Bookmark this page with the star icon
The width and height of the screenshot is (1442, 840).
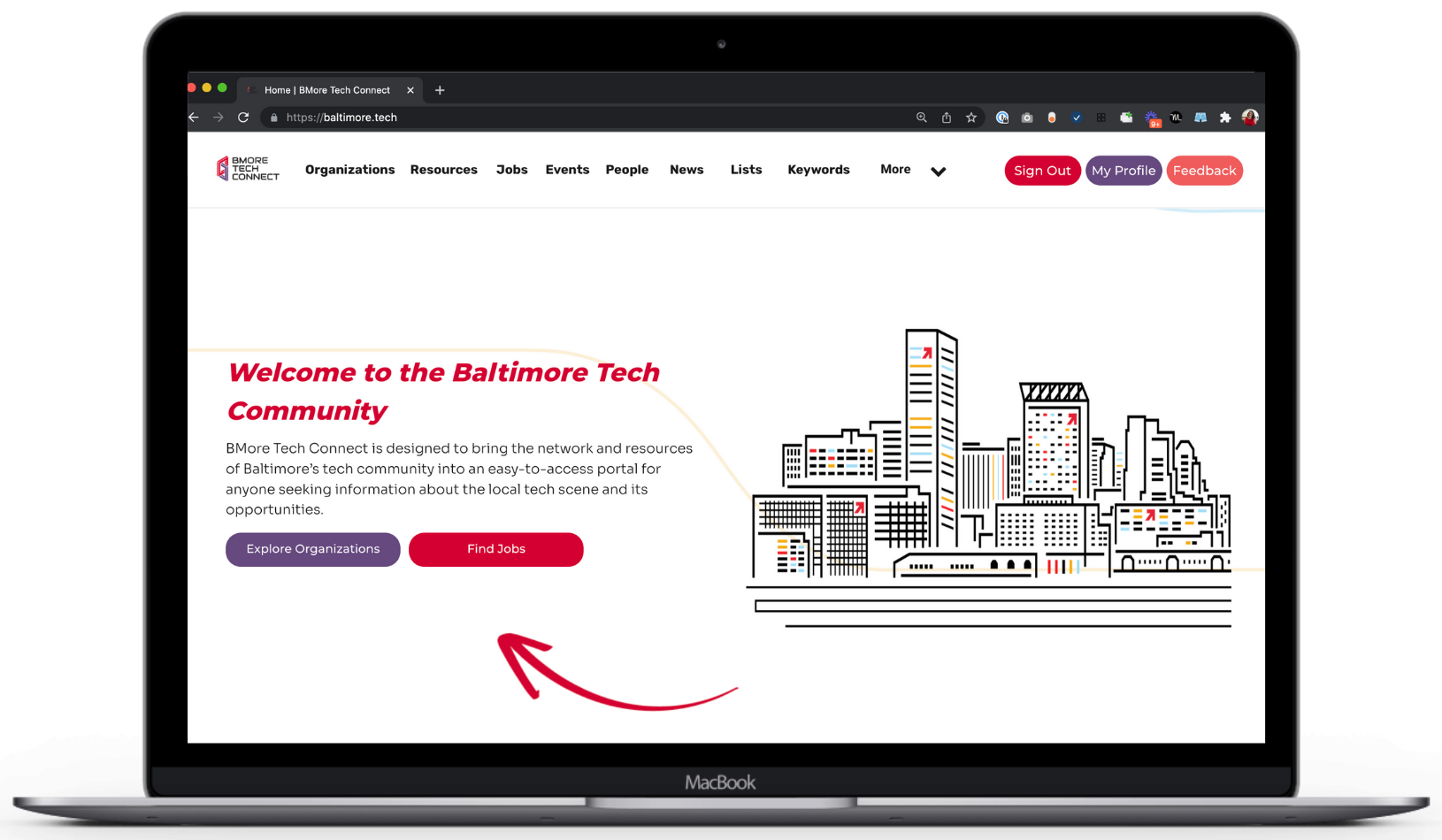pos(971,117)
